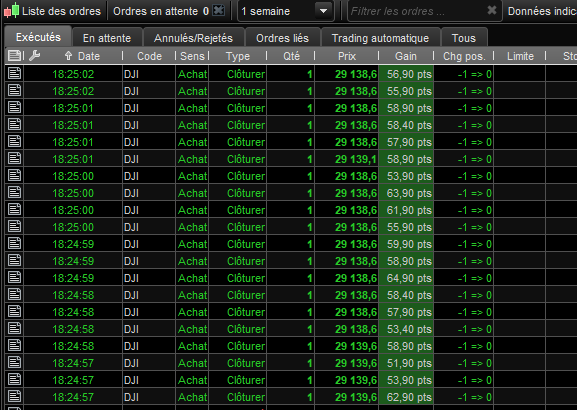Sort by the Code column header
The width and height of the screenshot is (577, 410).
click(x=149, y=56)
